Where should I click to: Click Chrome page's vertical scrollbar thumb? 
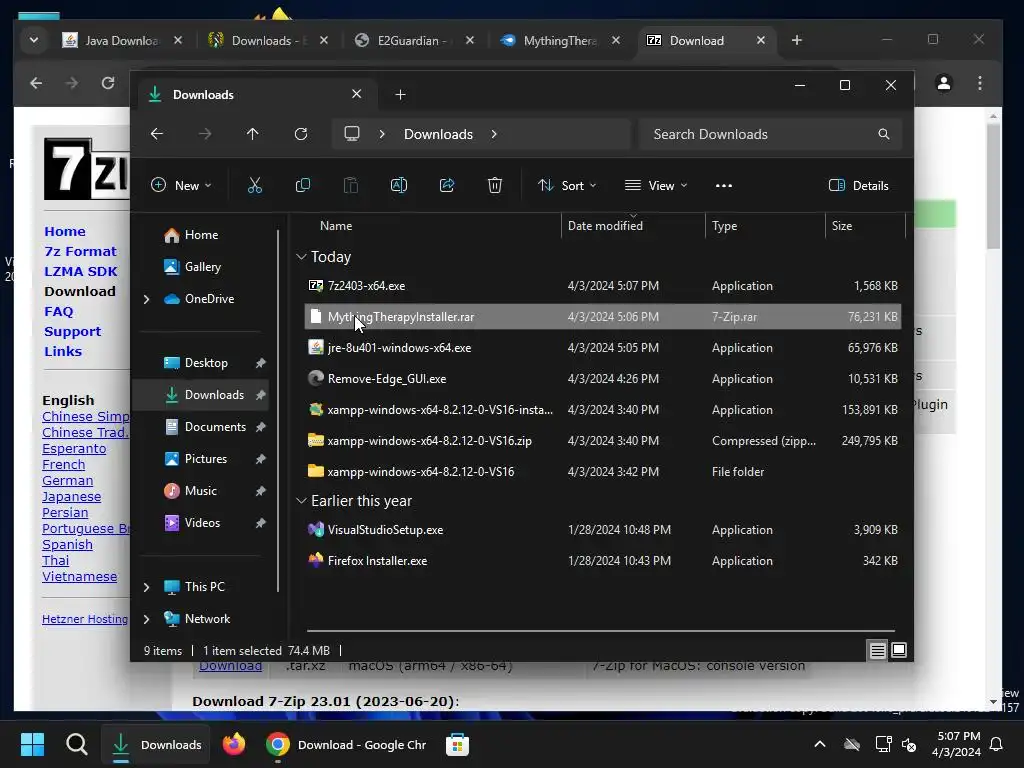click(993, 185)
